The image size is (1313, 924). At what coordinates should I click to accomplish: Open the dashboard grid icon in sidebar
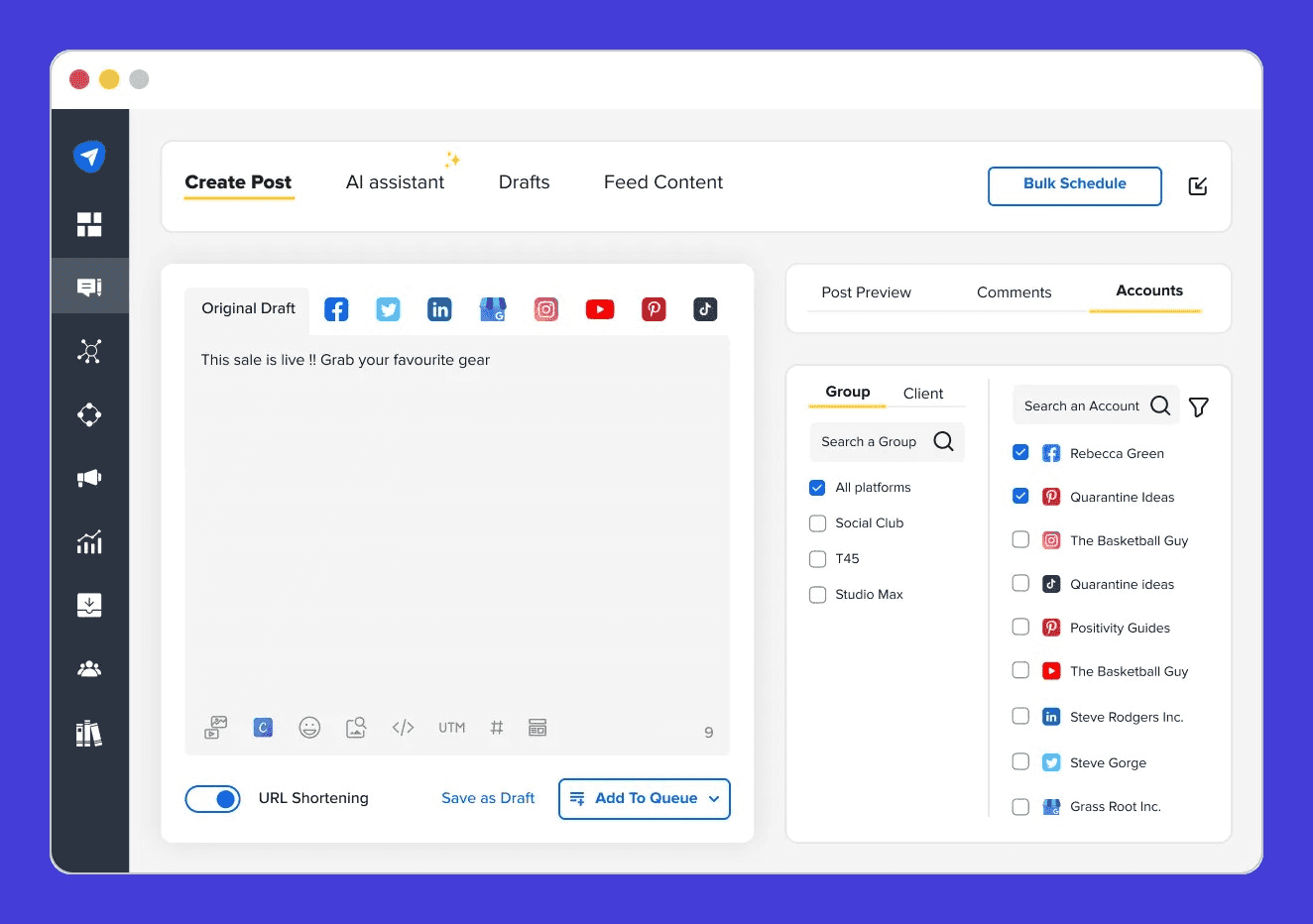89,224
